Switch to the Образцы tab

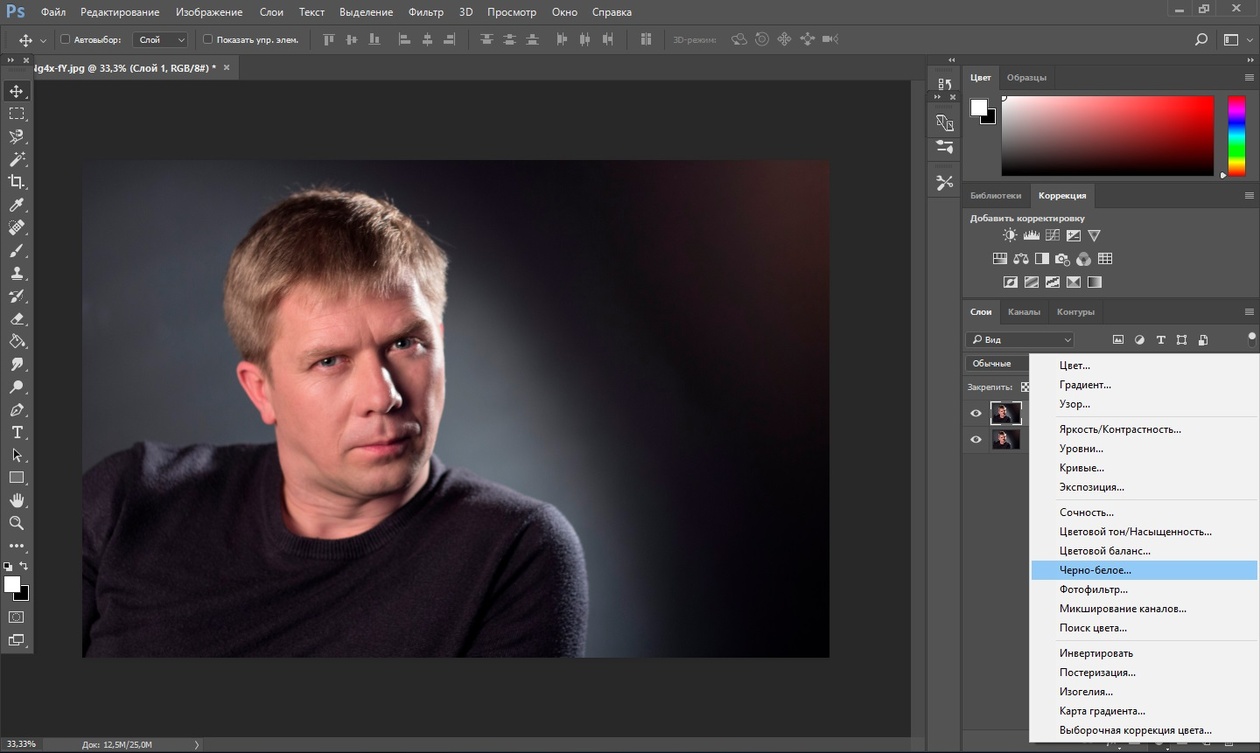[x=1026, y=78]
